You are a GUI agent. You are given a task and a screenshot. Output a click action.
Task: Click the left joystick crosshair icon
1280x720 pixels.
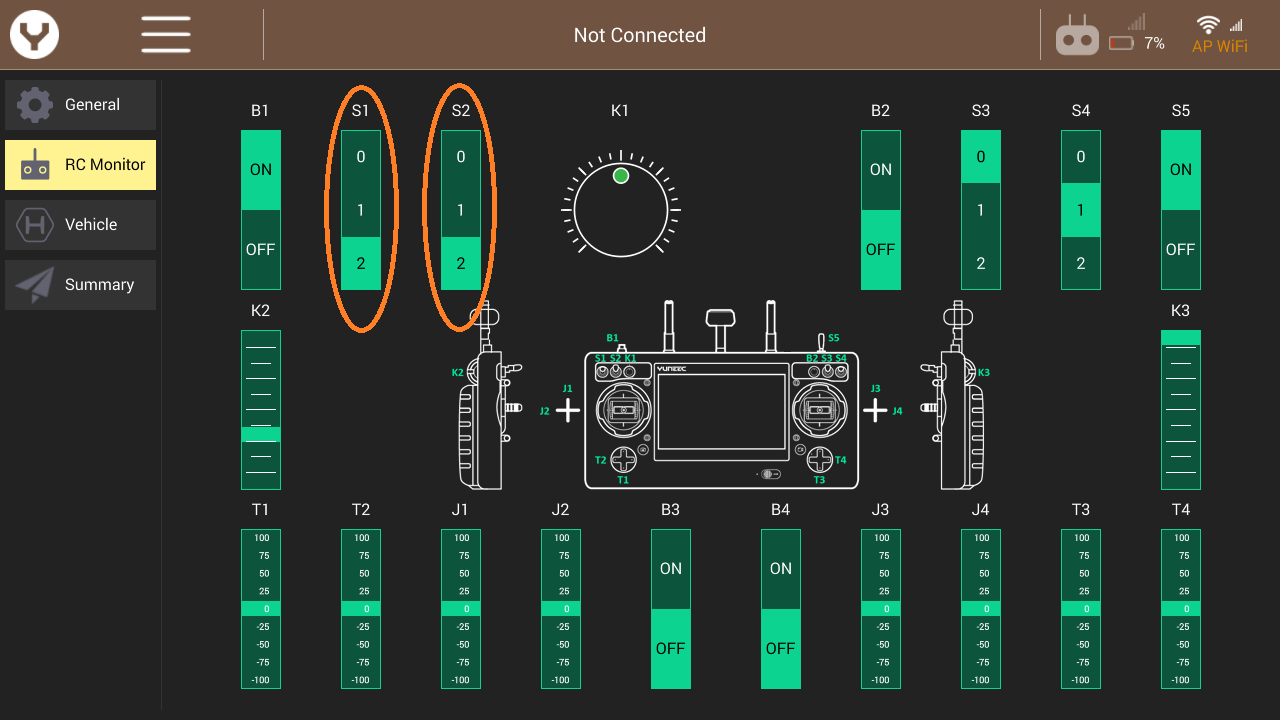pyautogui.click(x=568, y=410)
